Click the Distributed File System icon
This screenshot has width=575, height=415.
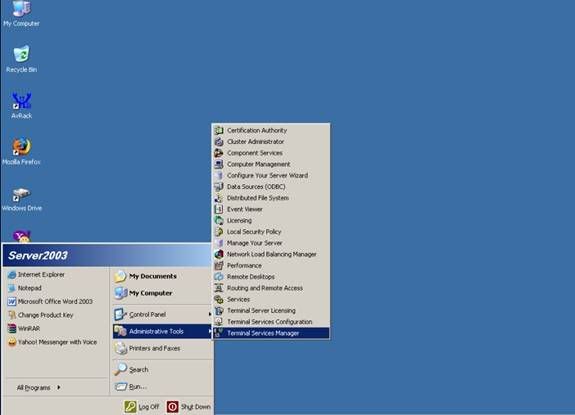click(x=219, y=198)
